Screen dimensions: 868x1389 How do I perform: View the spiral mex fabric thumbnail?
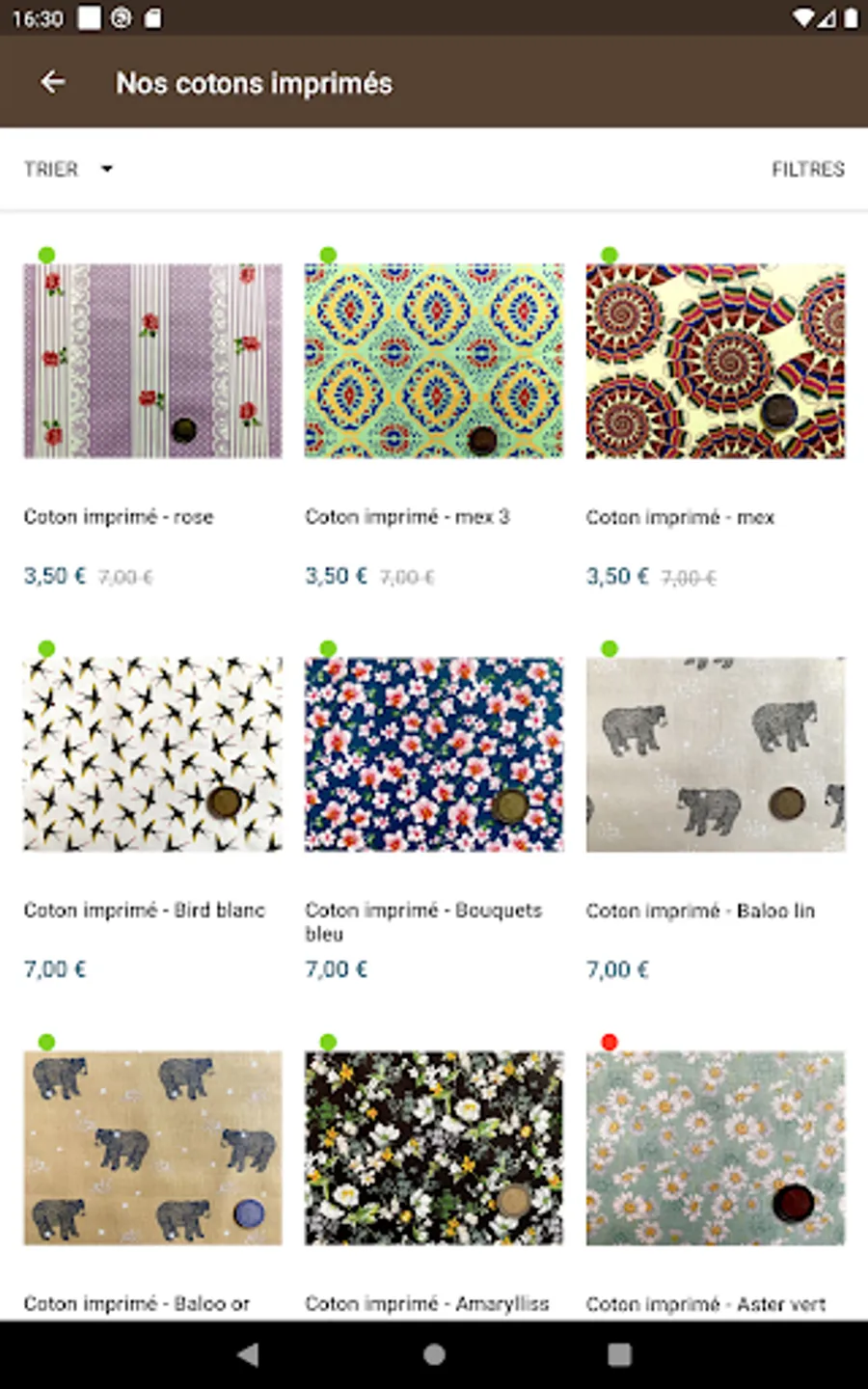click(x=716, y=361)
